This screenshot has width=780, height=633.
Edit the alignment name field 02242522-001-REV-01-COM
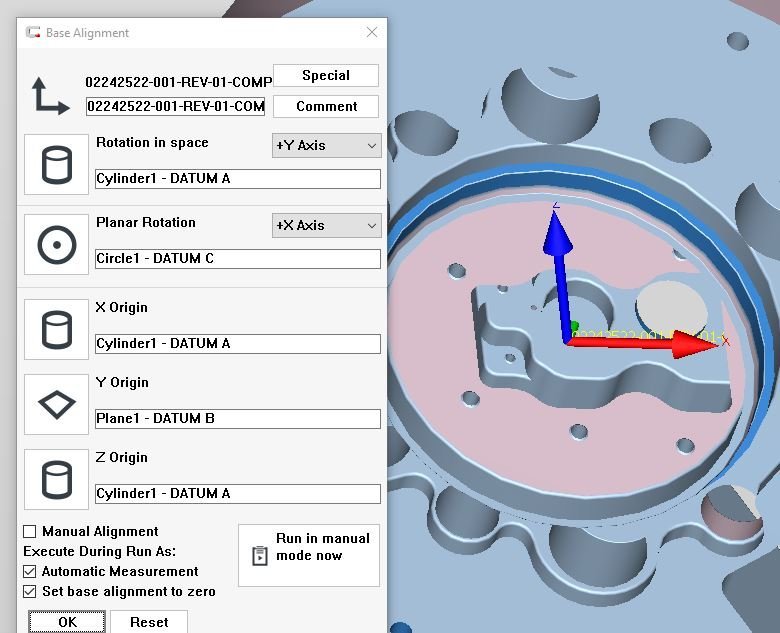[x=175, y=106]
